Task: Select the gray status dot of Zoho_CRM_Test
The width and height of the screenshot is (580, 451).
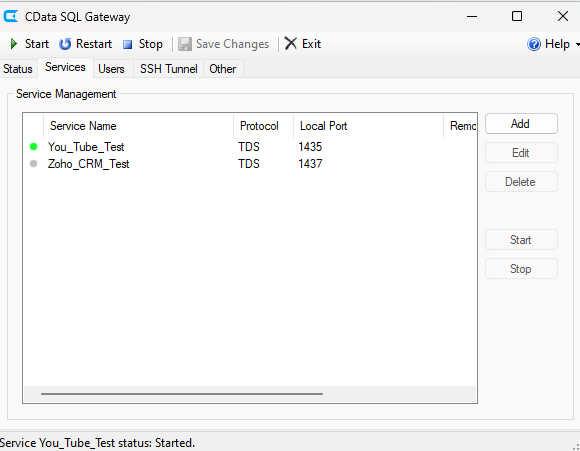Action: pos(33,164)
